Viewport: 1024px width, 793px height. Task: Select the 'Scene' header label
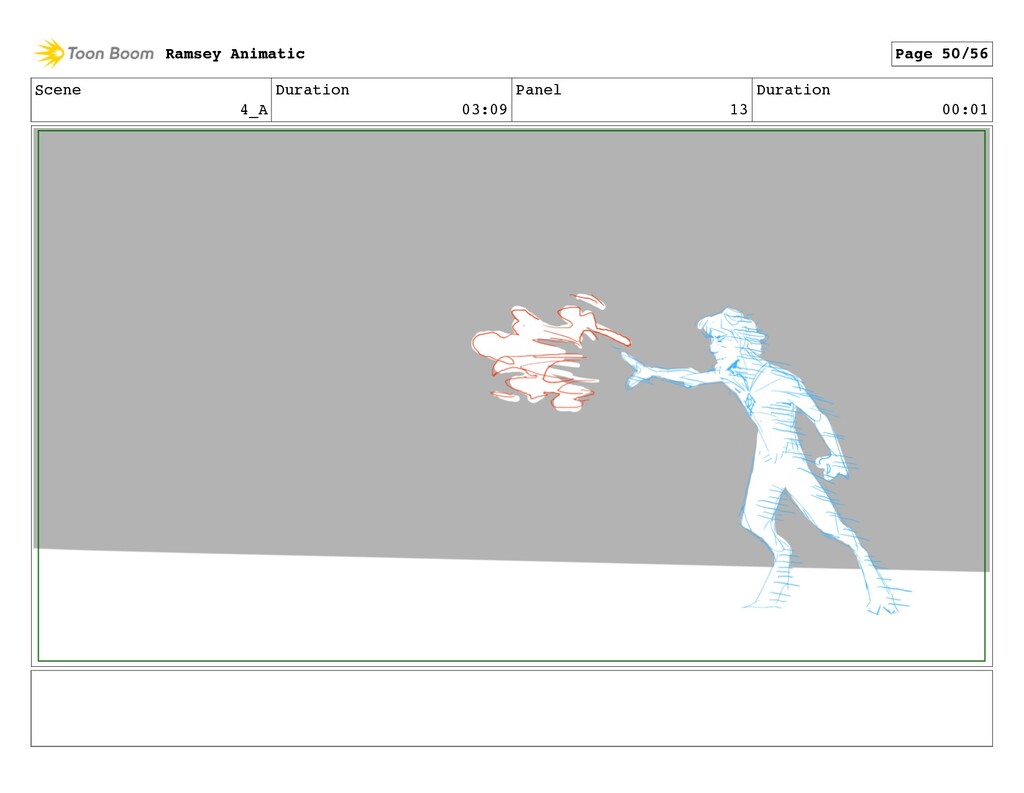pyautogui.click(x=58, y=89)
